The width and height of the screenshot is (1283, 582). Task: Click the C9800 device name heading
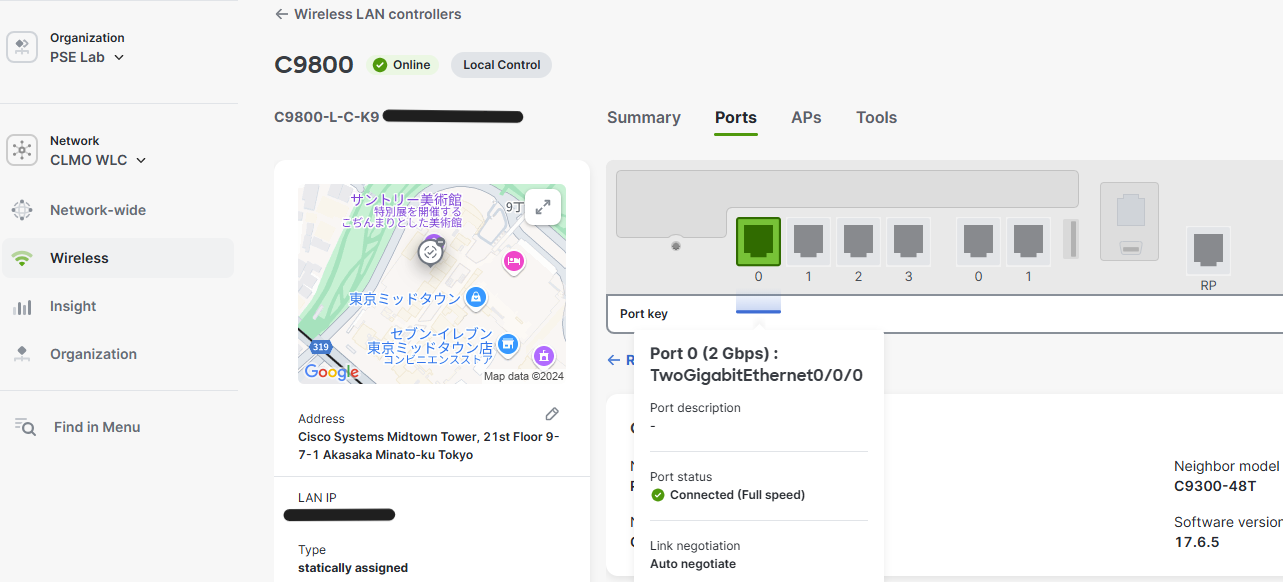pos(314,65)
